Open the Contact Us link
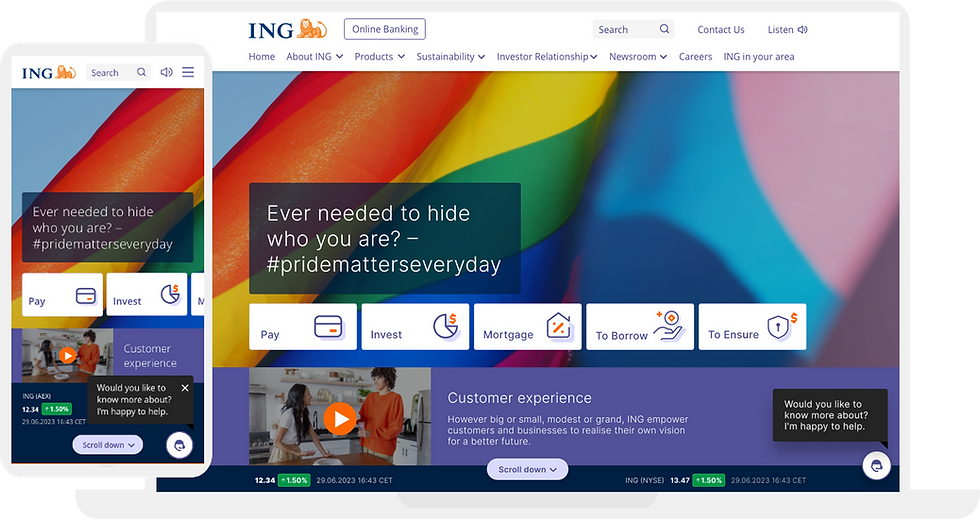Viewport: 980px width, 520px height. tap(721, 29)
